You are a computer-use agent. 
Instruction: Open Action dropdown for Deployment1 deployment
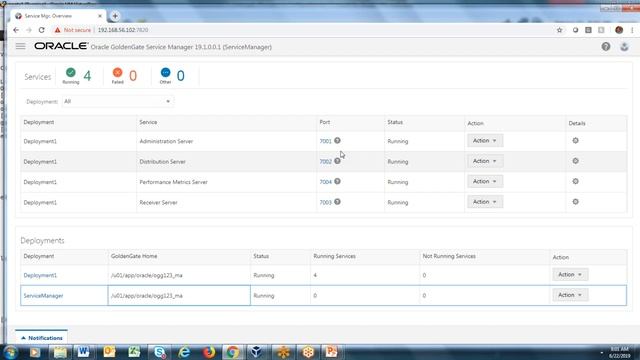[x=570, y=274]
